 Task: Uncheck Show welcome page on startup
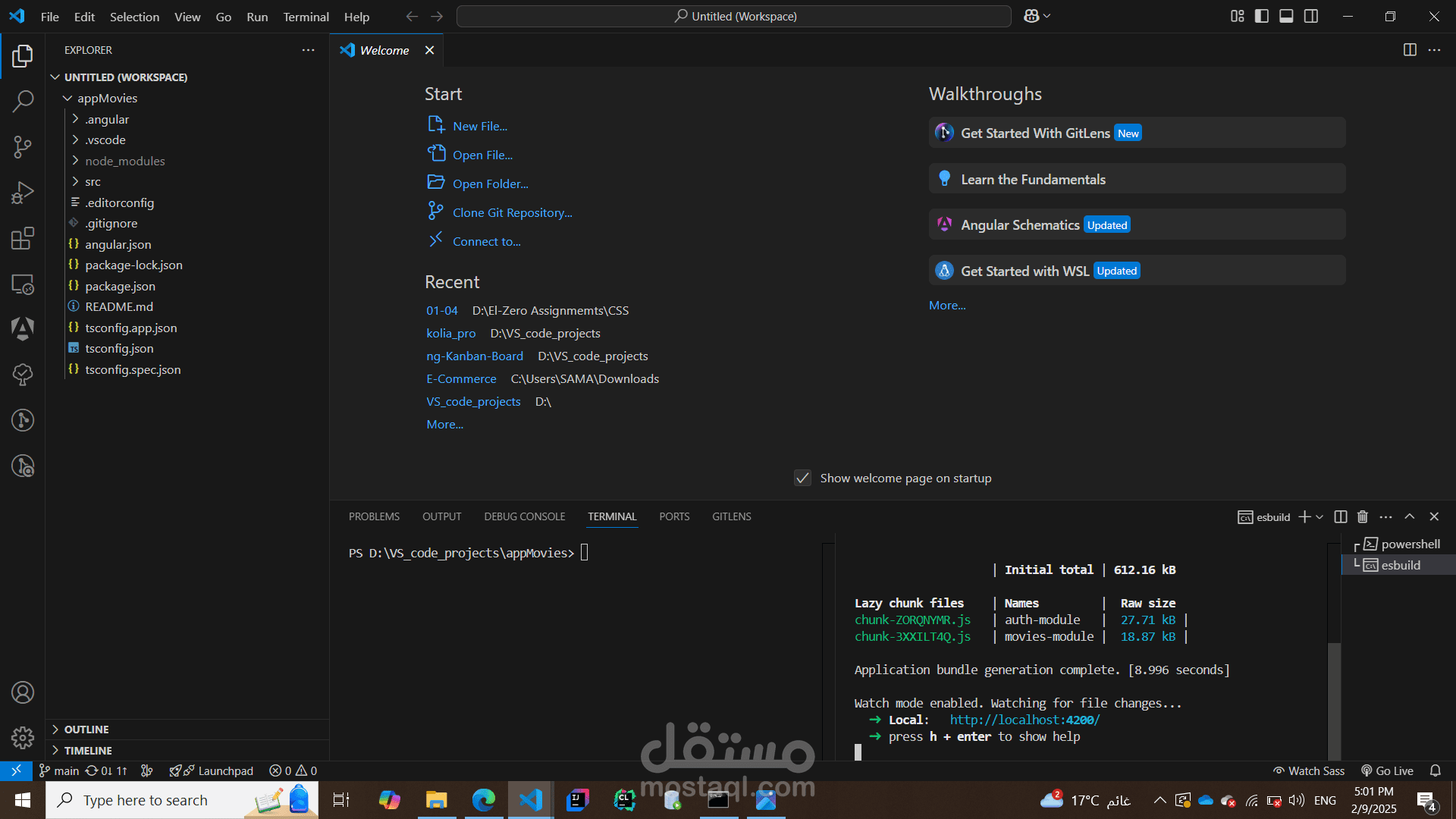tap(802, 478)
